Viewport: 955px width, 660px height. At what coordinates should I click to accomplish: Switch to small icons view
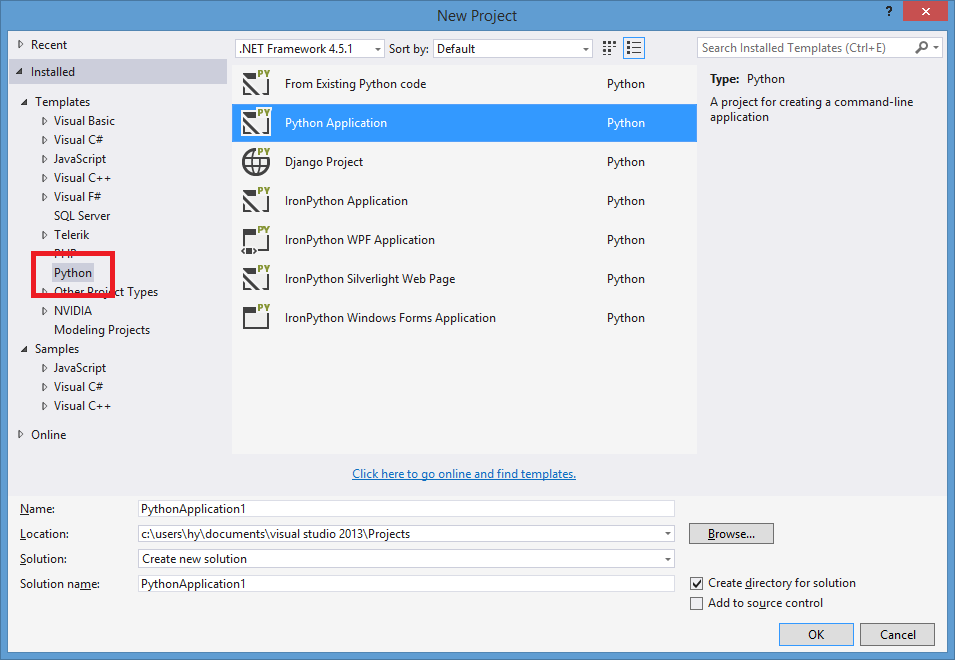tap(609, 48)
